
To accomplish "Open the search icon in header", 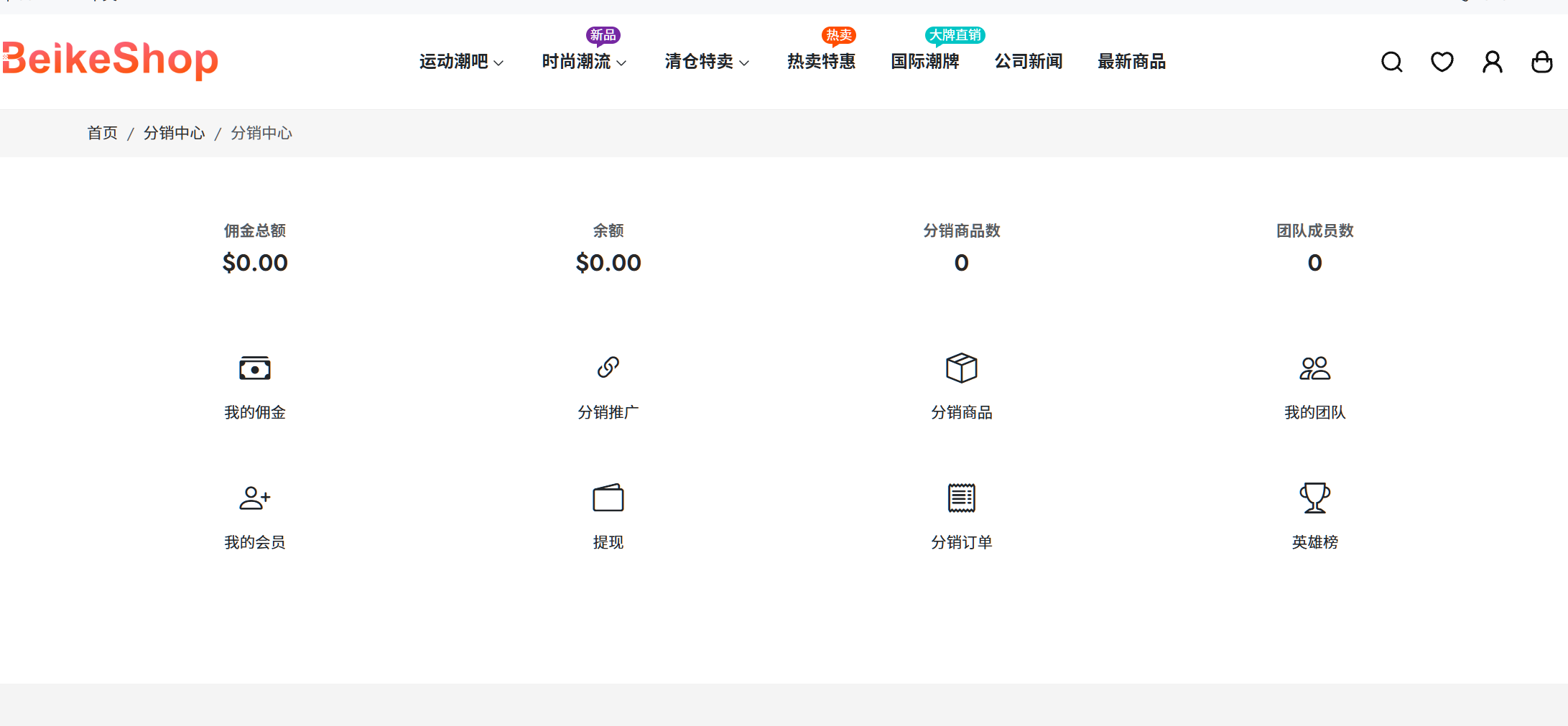I will 1391,62.
